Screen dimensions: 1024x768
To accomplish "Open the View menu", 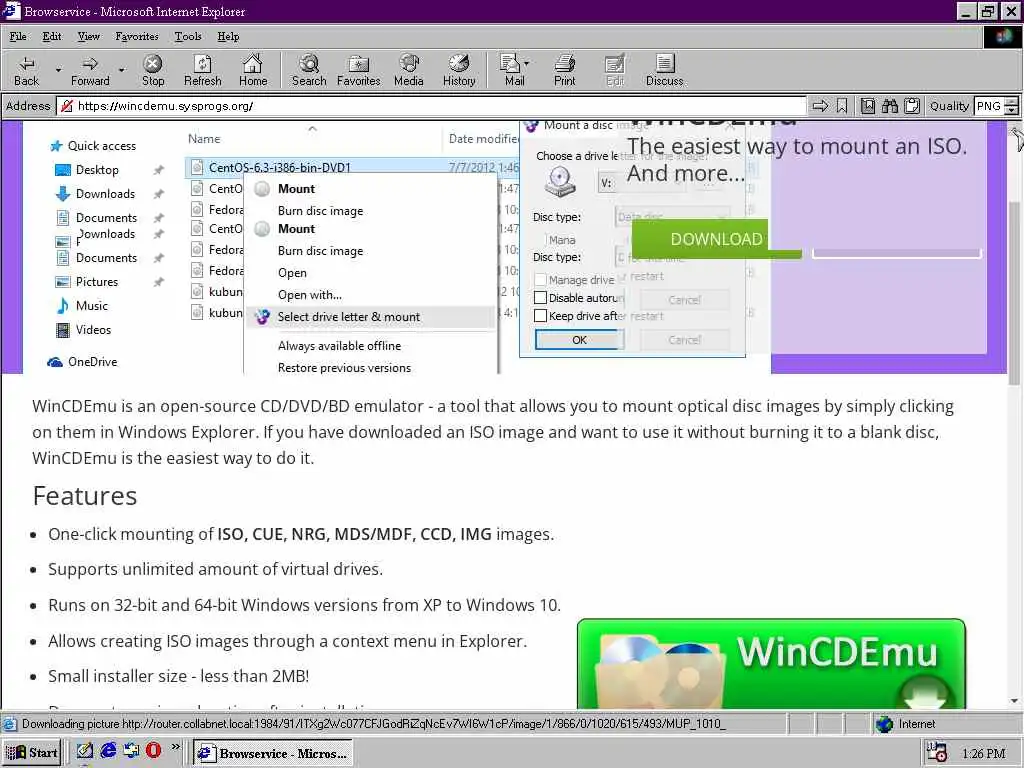I will click(x=89, y=37).
